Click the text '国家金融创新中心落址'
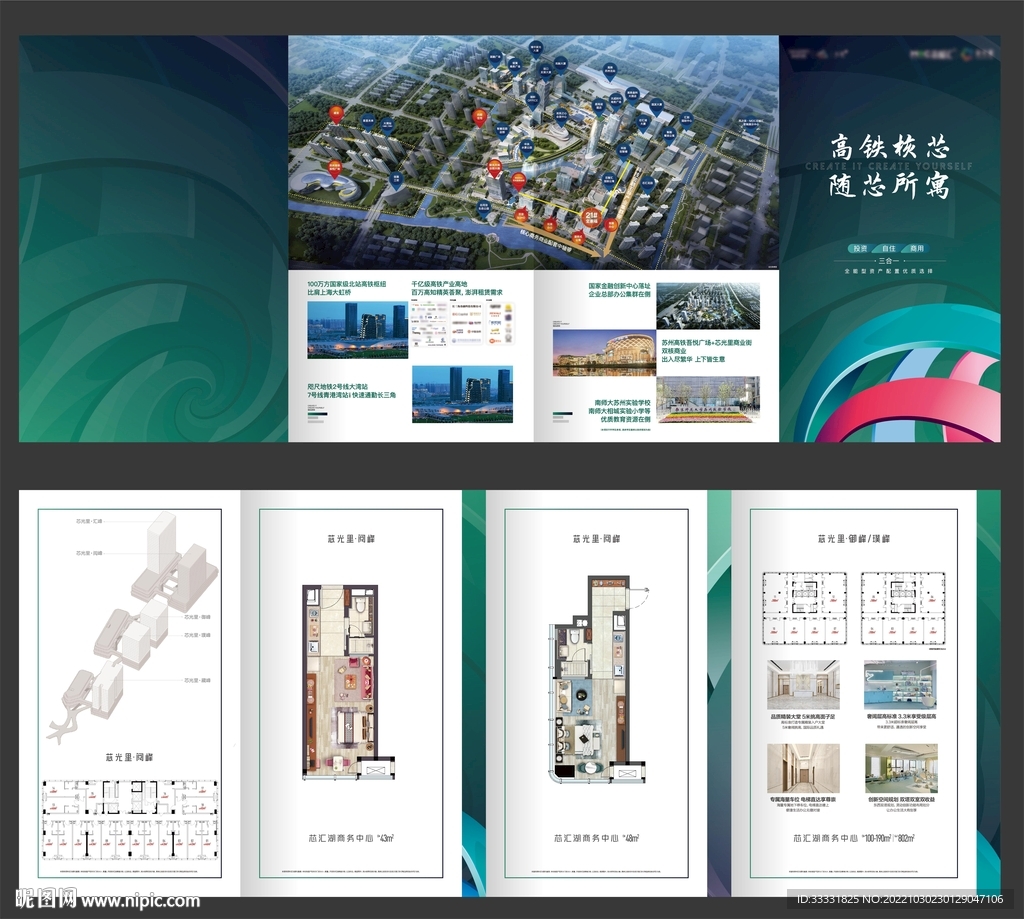 point(619,286)
